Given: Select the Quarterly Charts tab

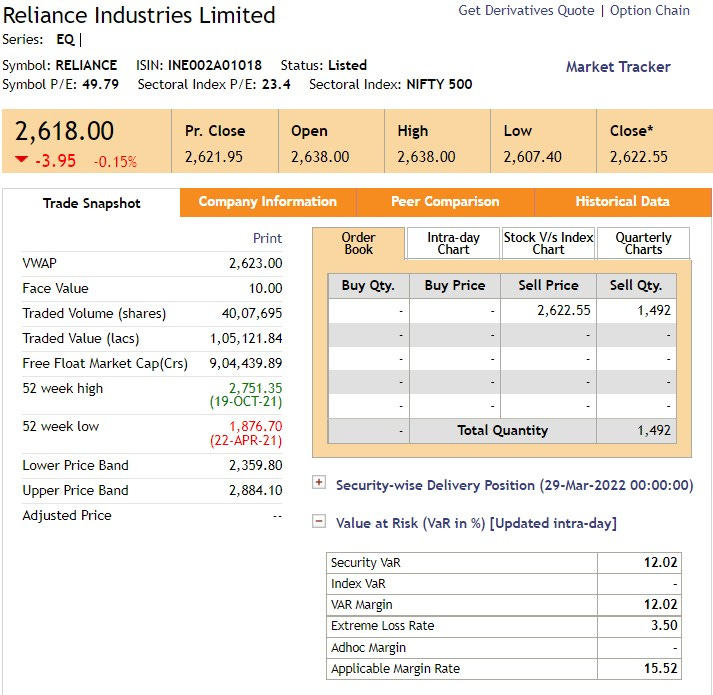Looking at the screenshot, I should (643, 243).
